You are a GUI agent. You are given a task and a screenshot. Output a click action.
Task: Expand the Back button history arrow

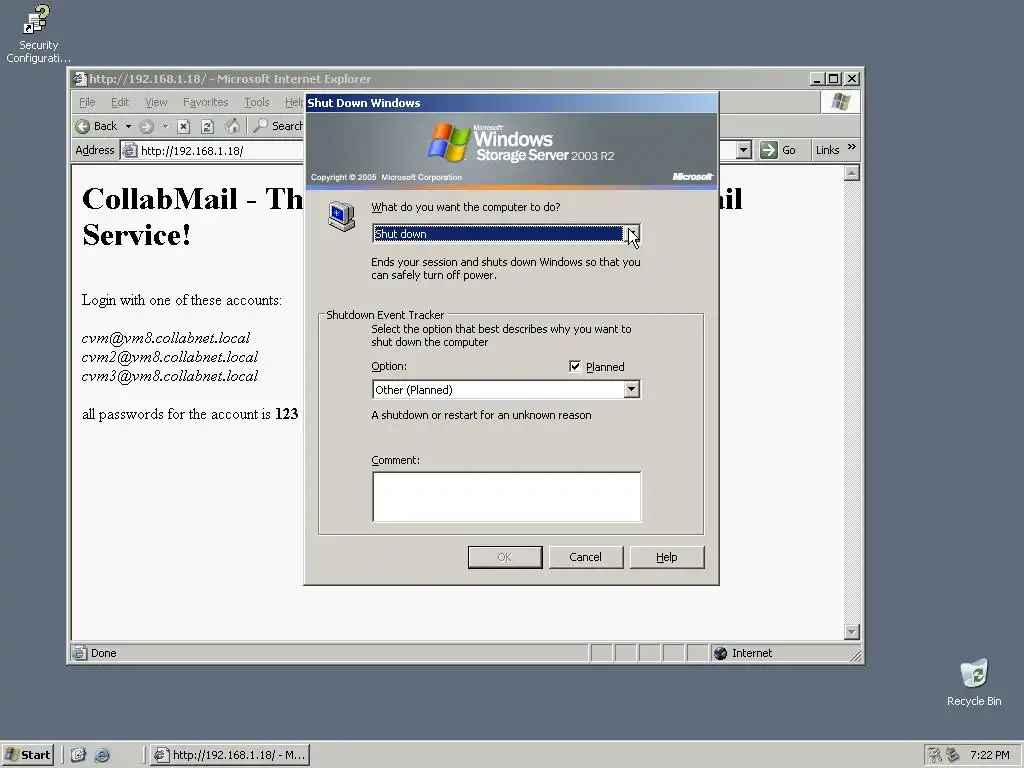point(129,126)
